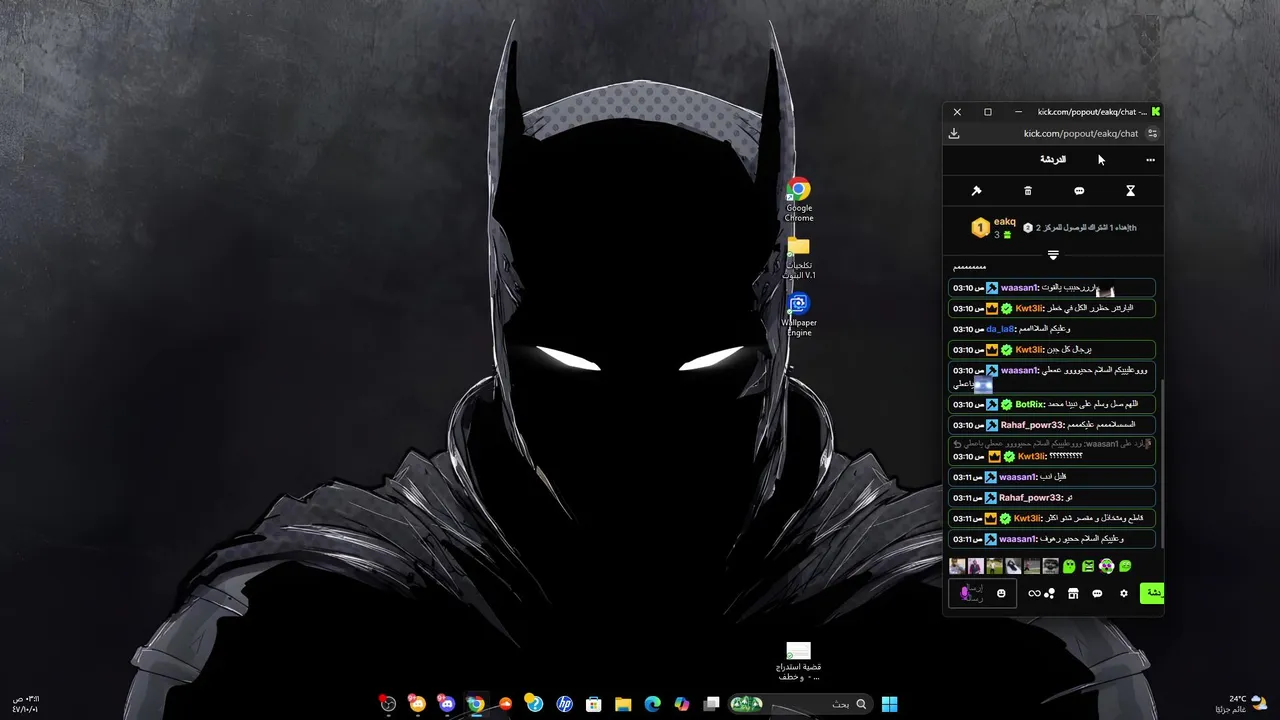Open Copilot on the taskbar

pyautogui.click(x=682, y=704)
